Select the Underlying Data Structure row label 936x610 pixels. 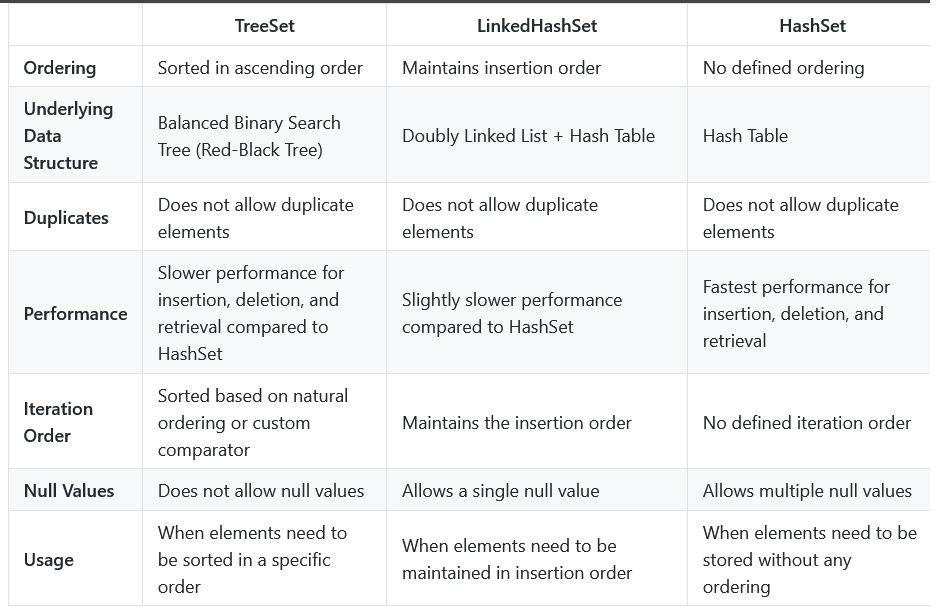click(68, 135)
